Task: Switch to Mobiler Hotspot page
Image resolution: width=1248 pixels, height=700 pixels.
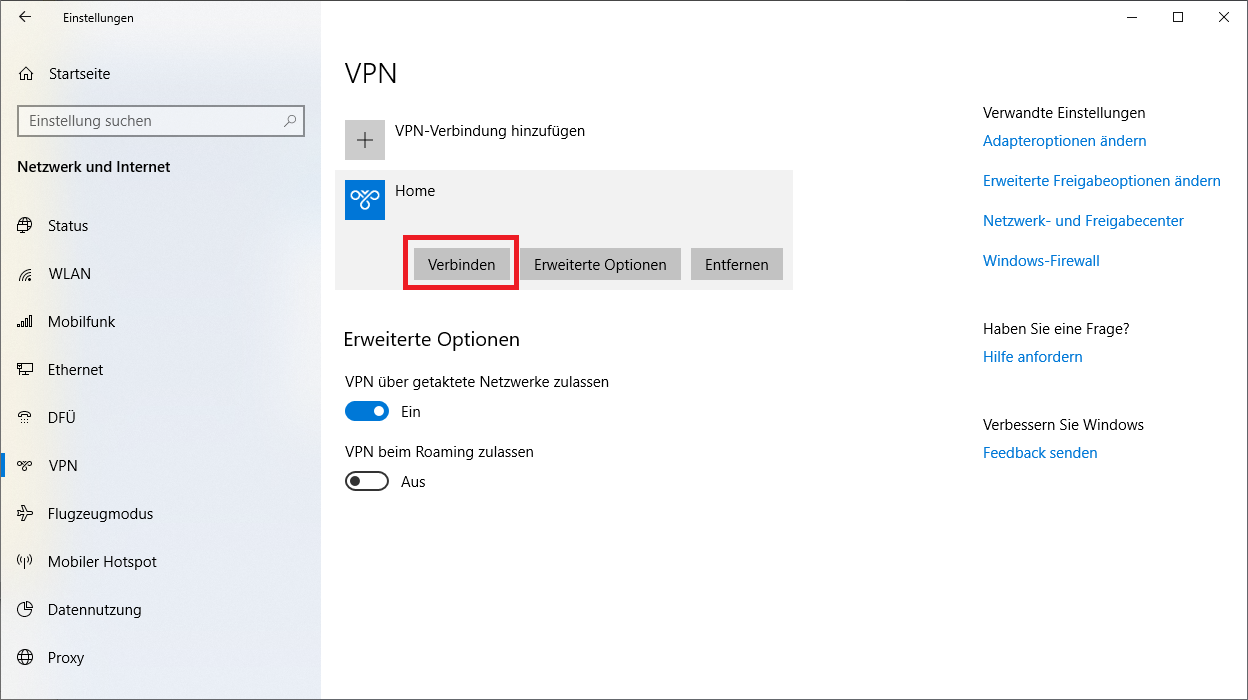Action: coord(102,562)
